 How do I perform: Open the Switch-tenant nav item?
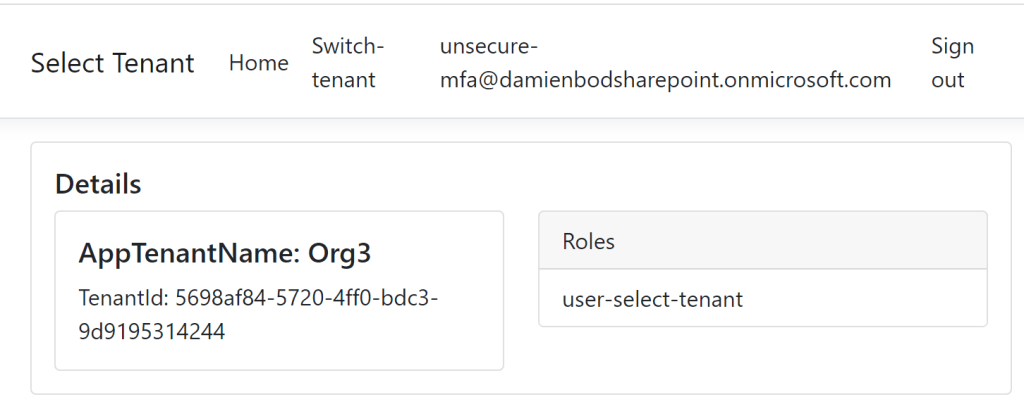click(347, 63)
